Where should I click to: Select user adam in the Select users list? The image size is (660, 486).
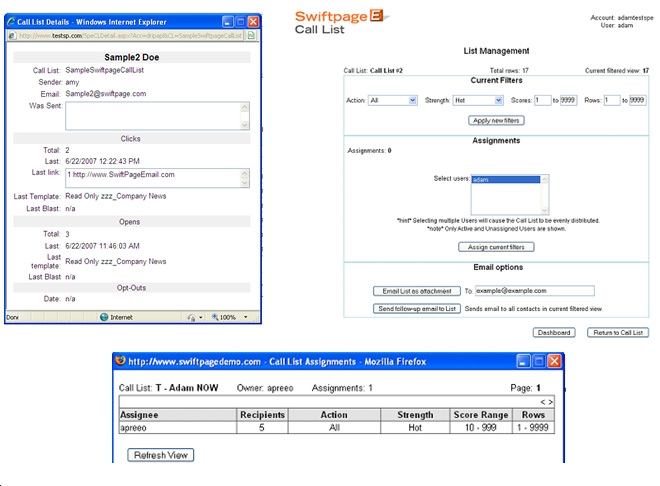tap(506, 180)
